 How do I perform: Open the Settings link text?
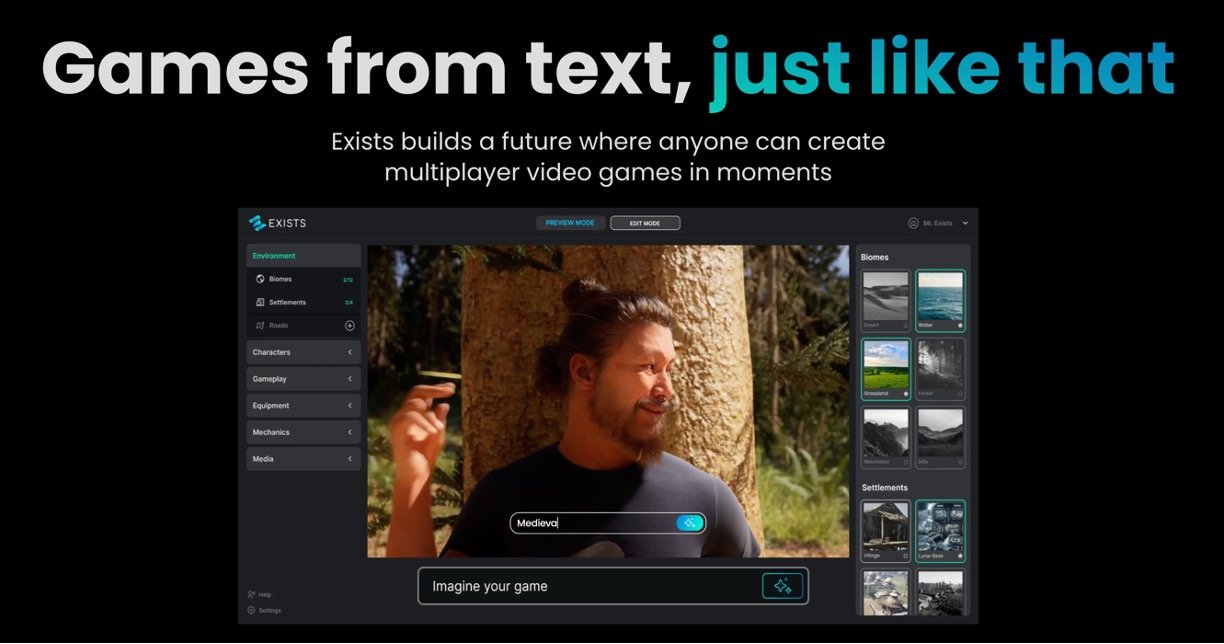[270, 610]
